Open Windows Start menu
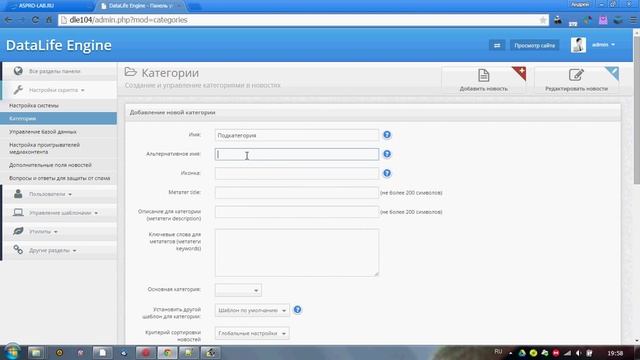Image resolution: width=640 pixels, height=360 pixels. point(11,352)
